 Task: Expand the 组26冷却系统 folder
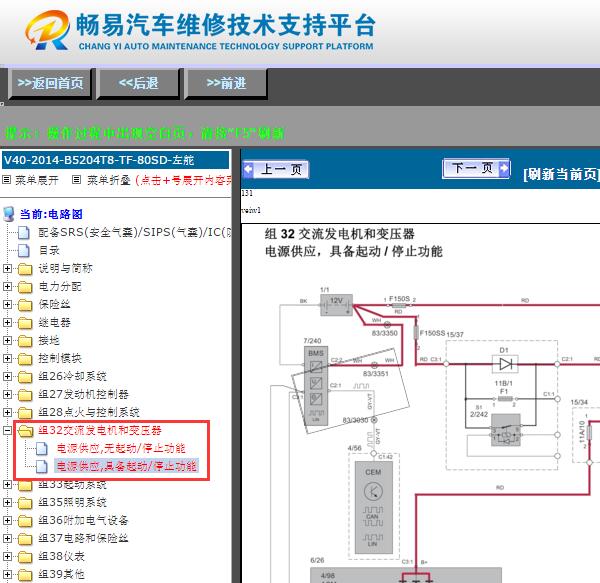7,376
